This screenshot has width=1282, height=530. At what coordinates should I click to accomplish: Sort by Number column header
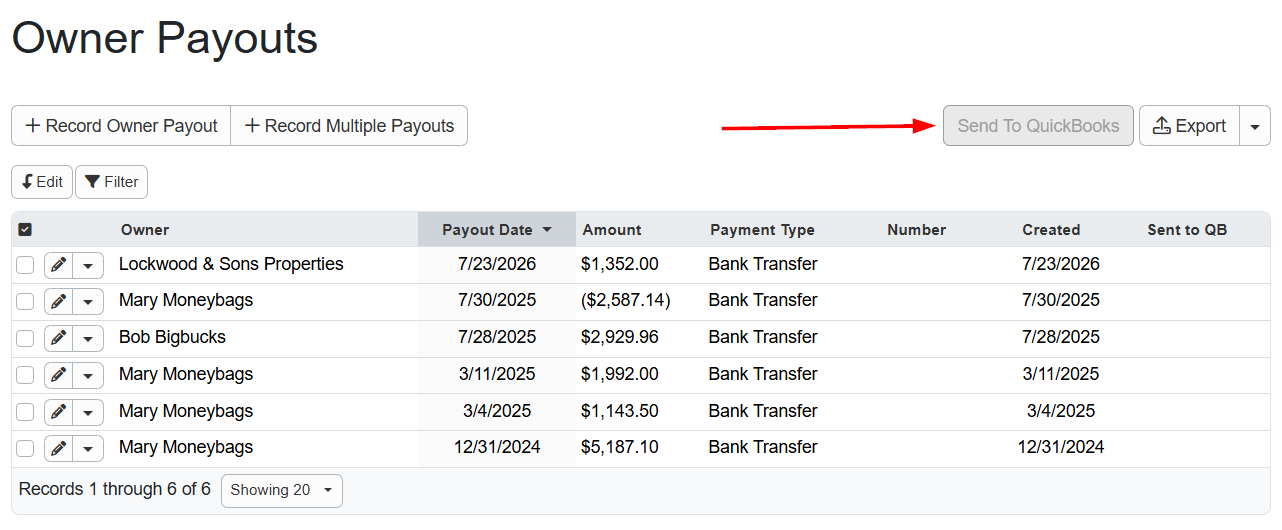tap(916, 230)
